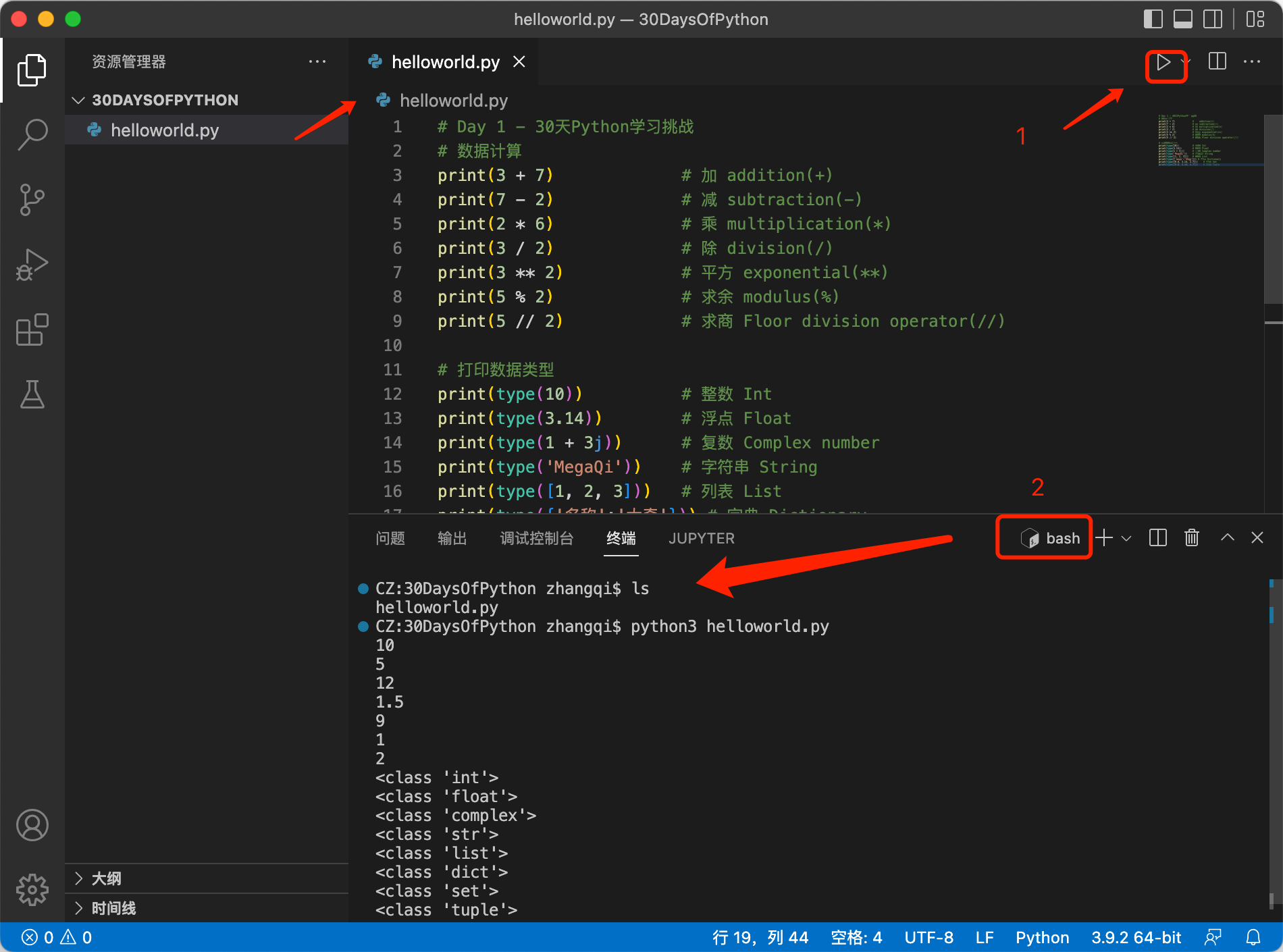
Task: Customize editor layout
Action: [x=1255, y=19]
